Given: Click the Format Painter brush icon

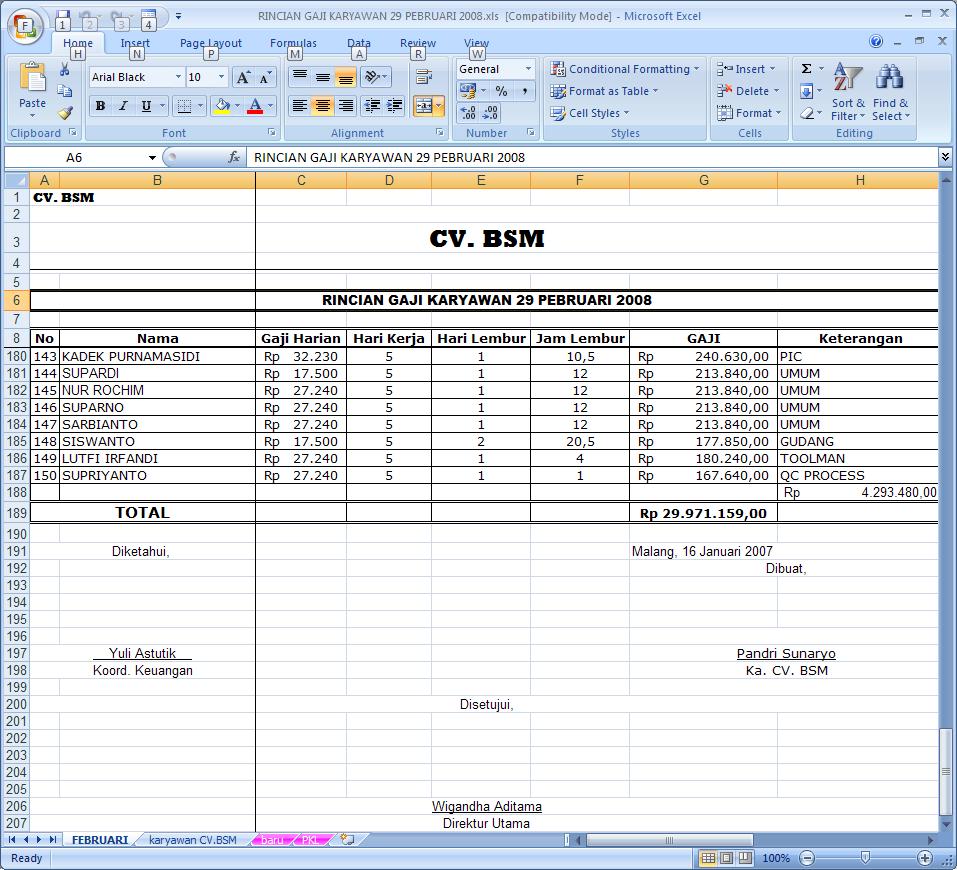Looking at the screenshot, I should tap(65, 113).
